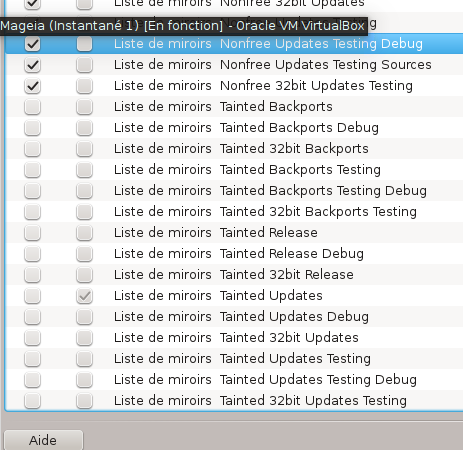
Task: Enable Tainted 32bit Updates Testing source
Action: click(33, 401)
